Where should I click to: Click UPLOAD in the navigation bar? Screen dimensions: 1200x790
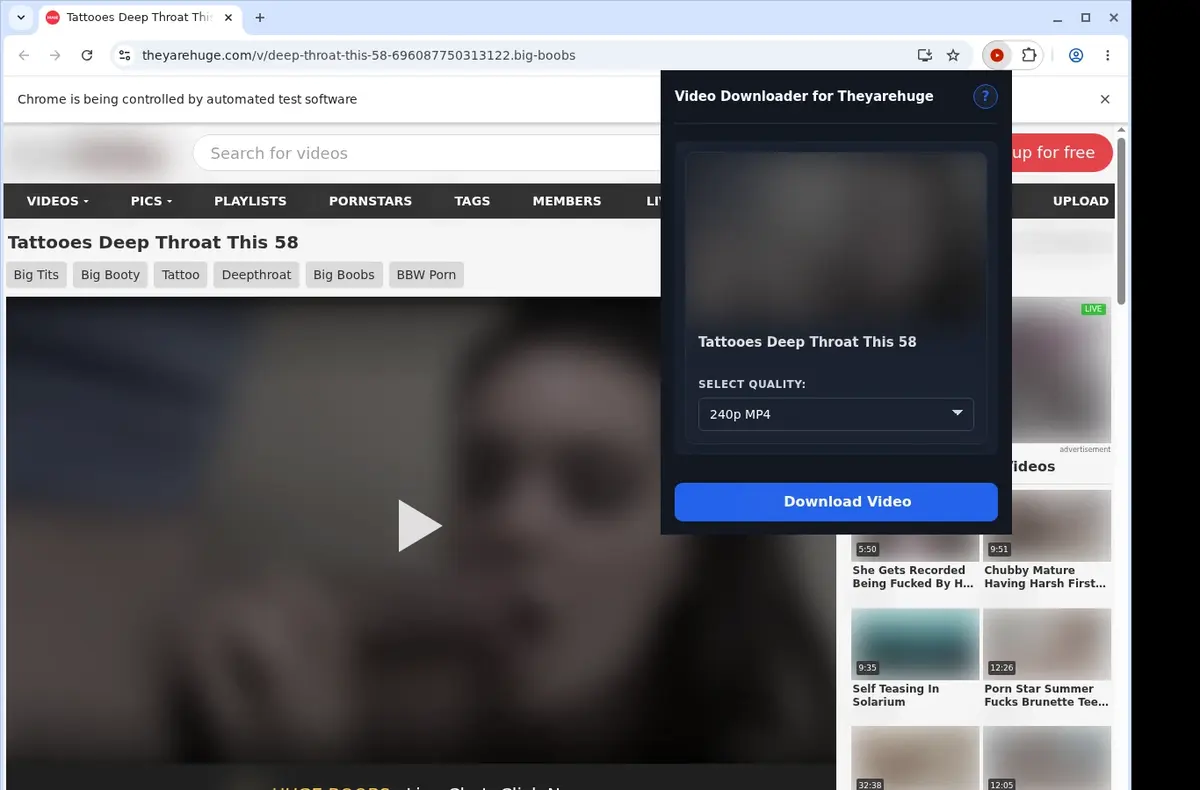(1080, 201)
